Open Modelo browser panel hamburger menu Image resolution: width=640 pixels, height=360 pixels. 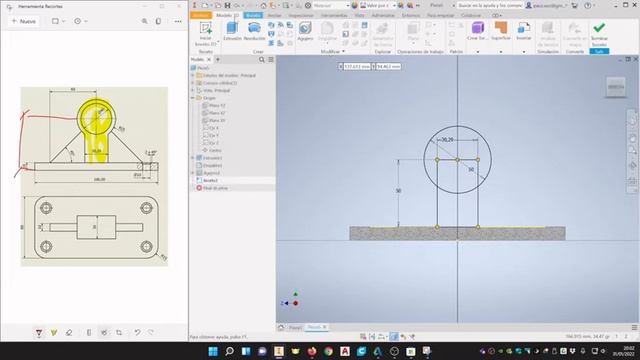[271, 60]
